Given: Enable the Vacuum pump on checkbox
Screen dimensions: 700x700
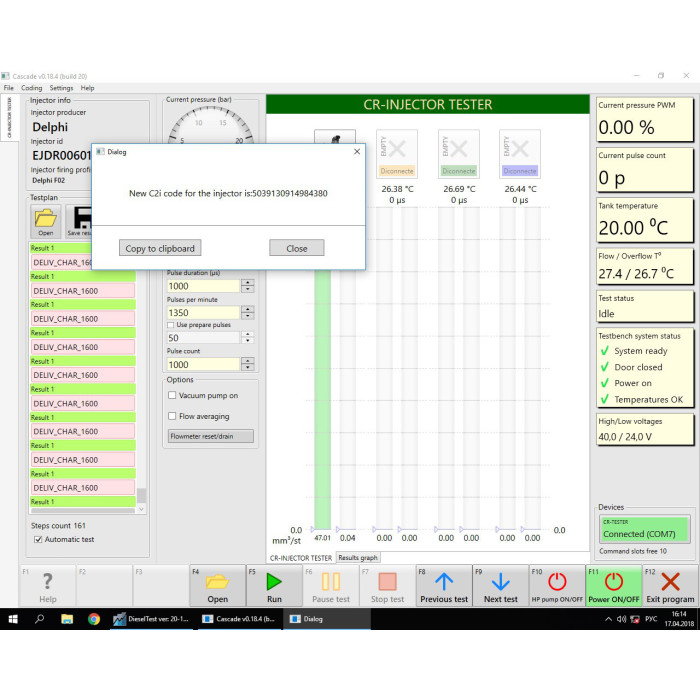Looking at the screenshot, I should point(173,396).
